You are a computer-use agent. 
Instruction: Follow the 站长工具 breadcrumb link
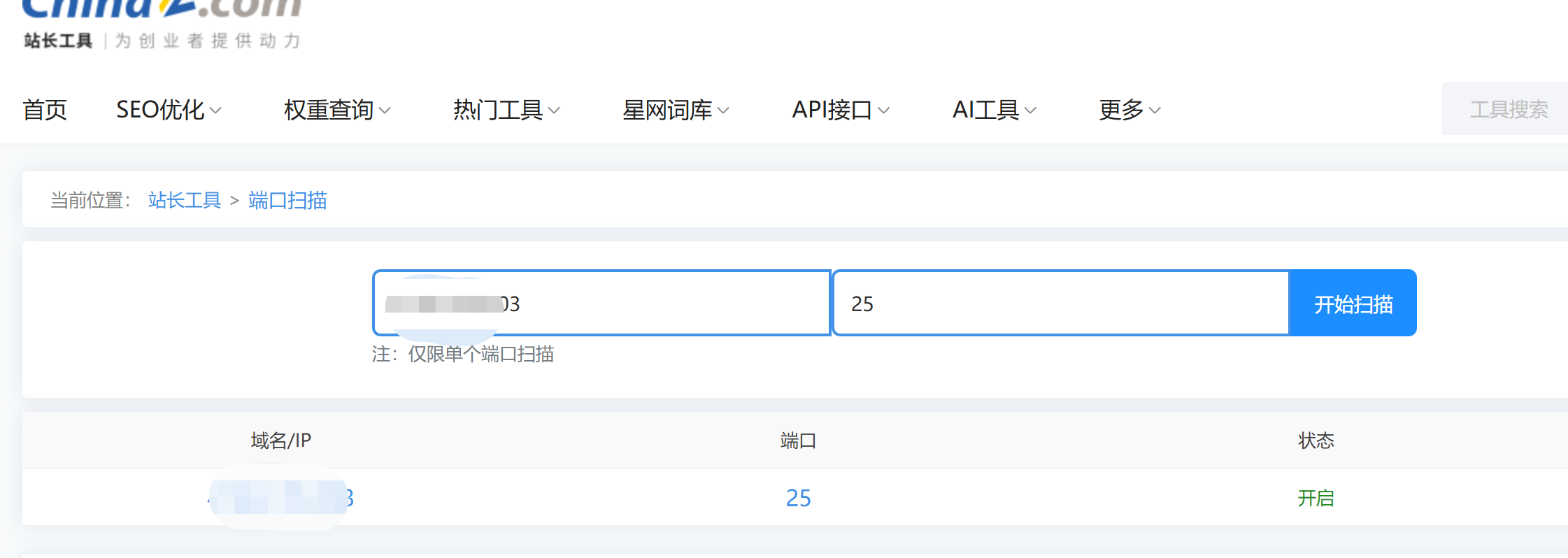point(185,201)
